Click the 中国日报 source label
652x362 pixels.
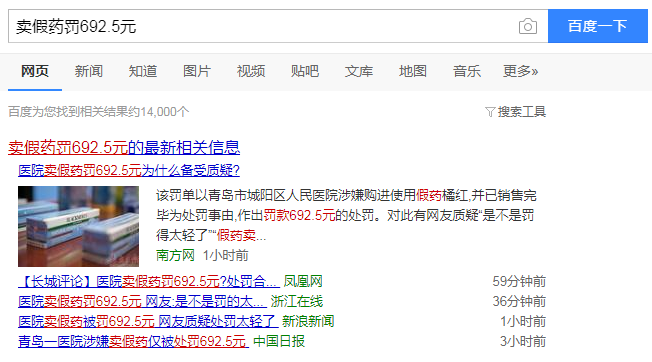279,341
